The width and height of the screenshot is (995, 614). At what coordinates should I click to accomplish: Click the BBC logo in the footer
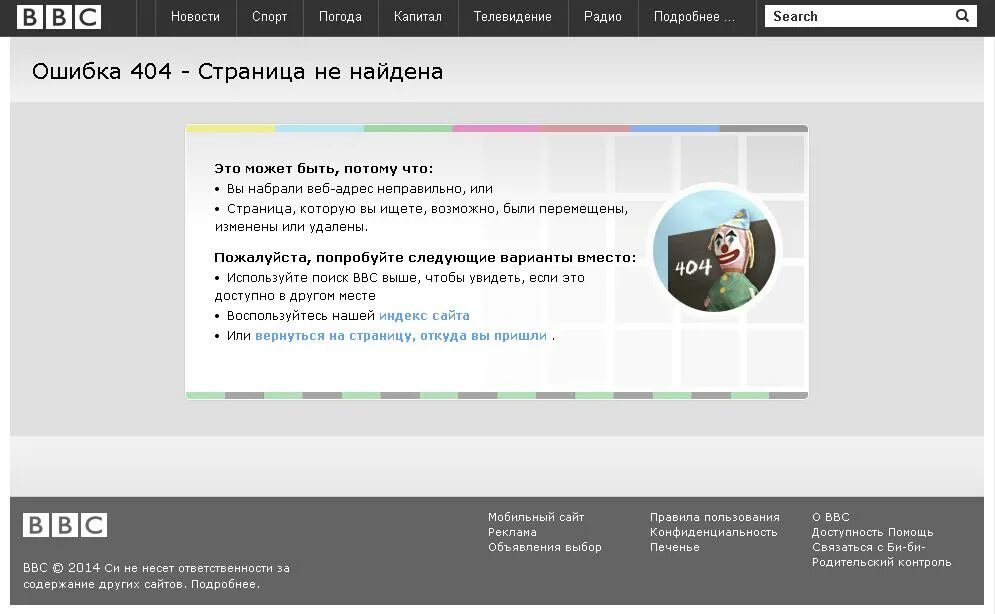tap(65, 525)
